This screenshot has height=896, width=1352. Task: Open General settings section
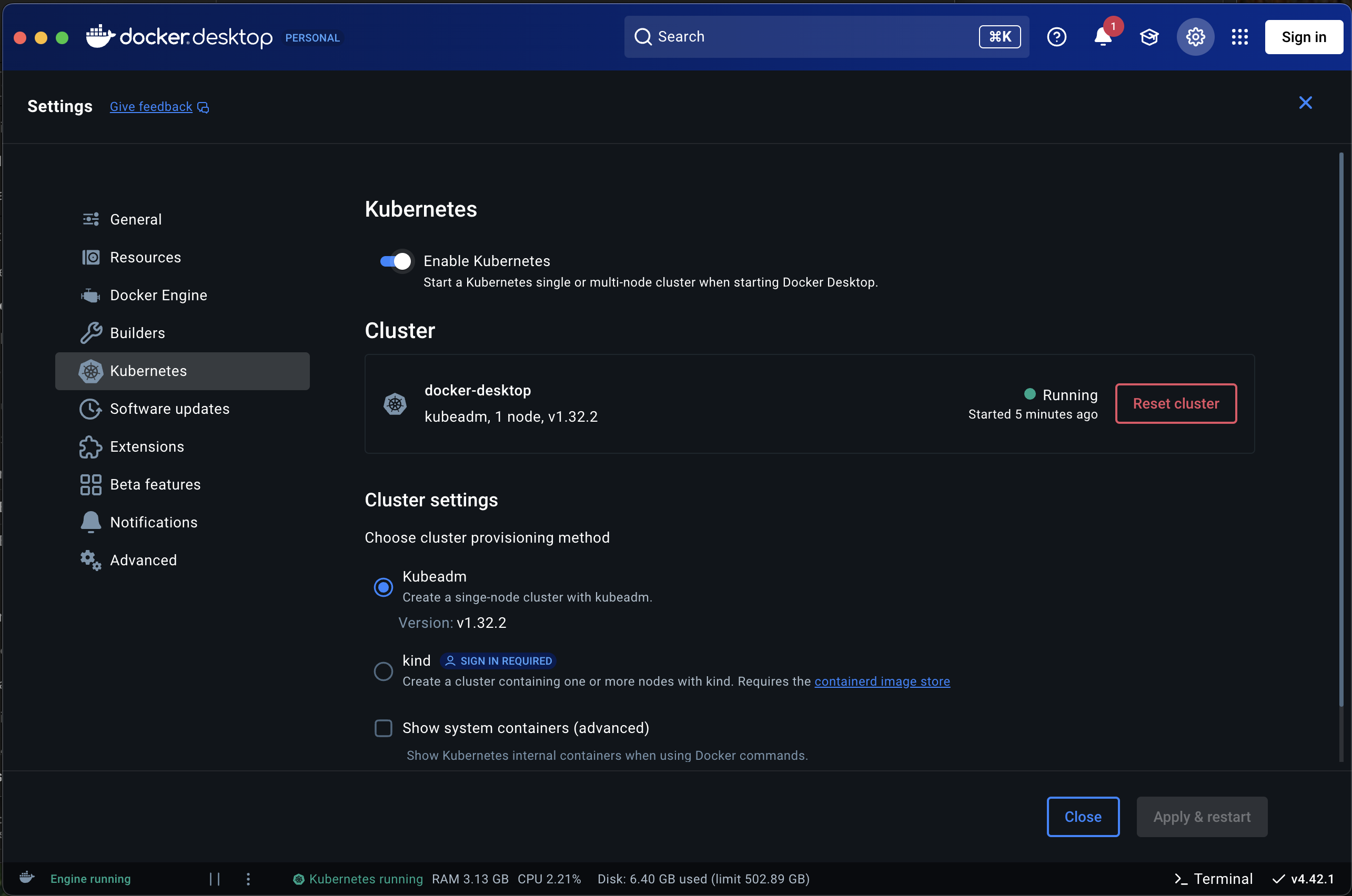tap(183, 219)
